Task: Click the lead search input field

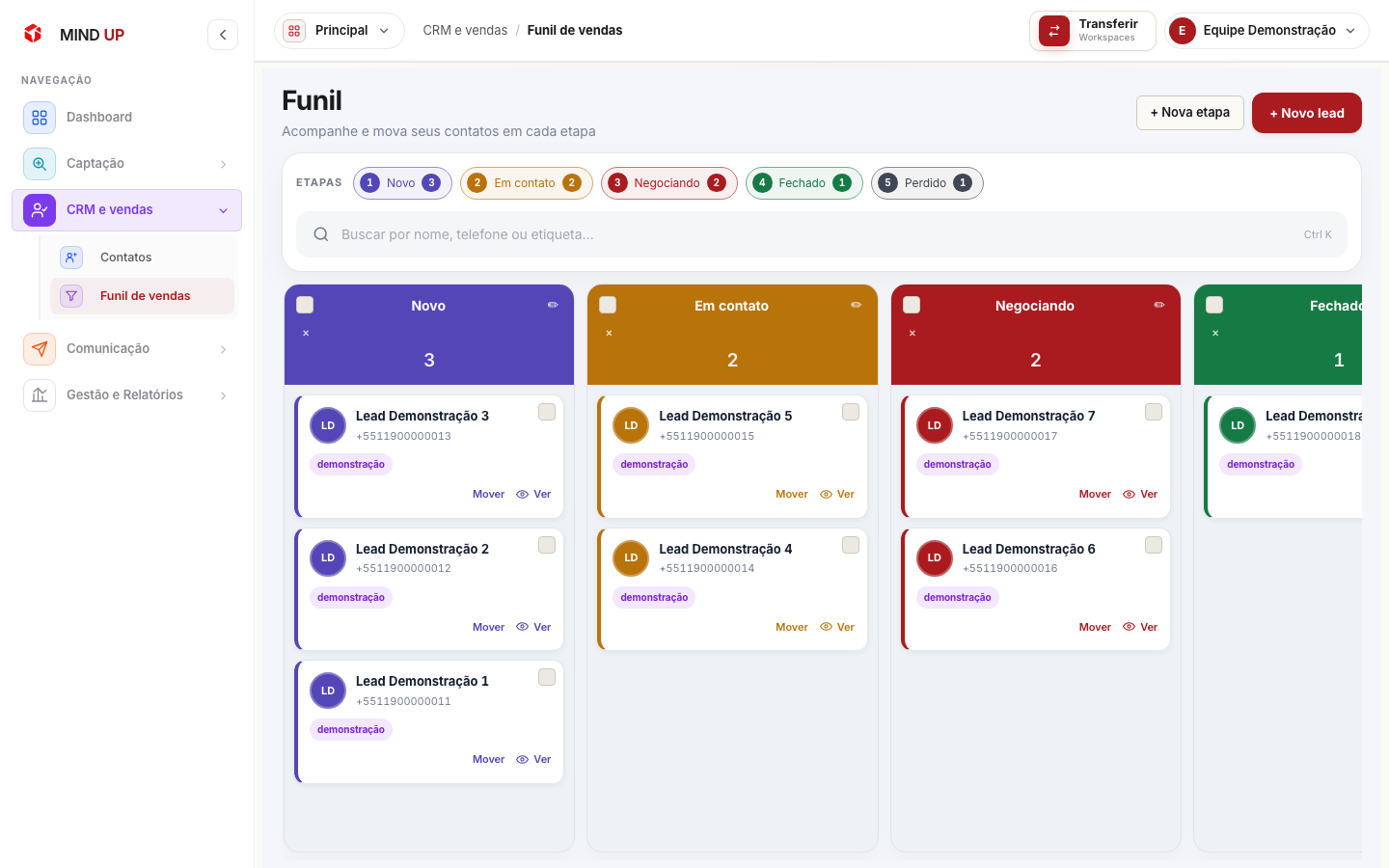Action: tap(822, 234)
